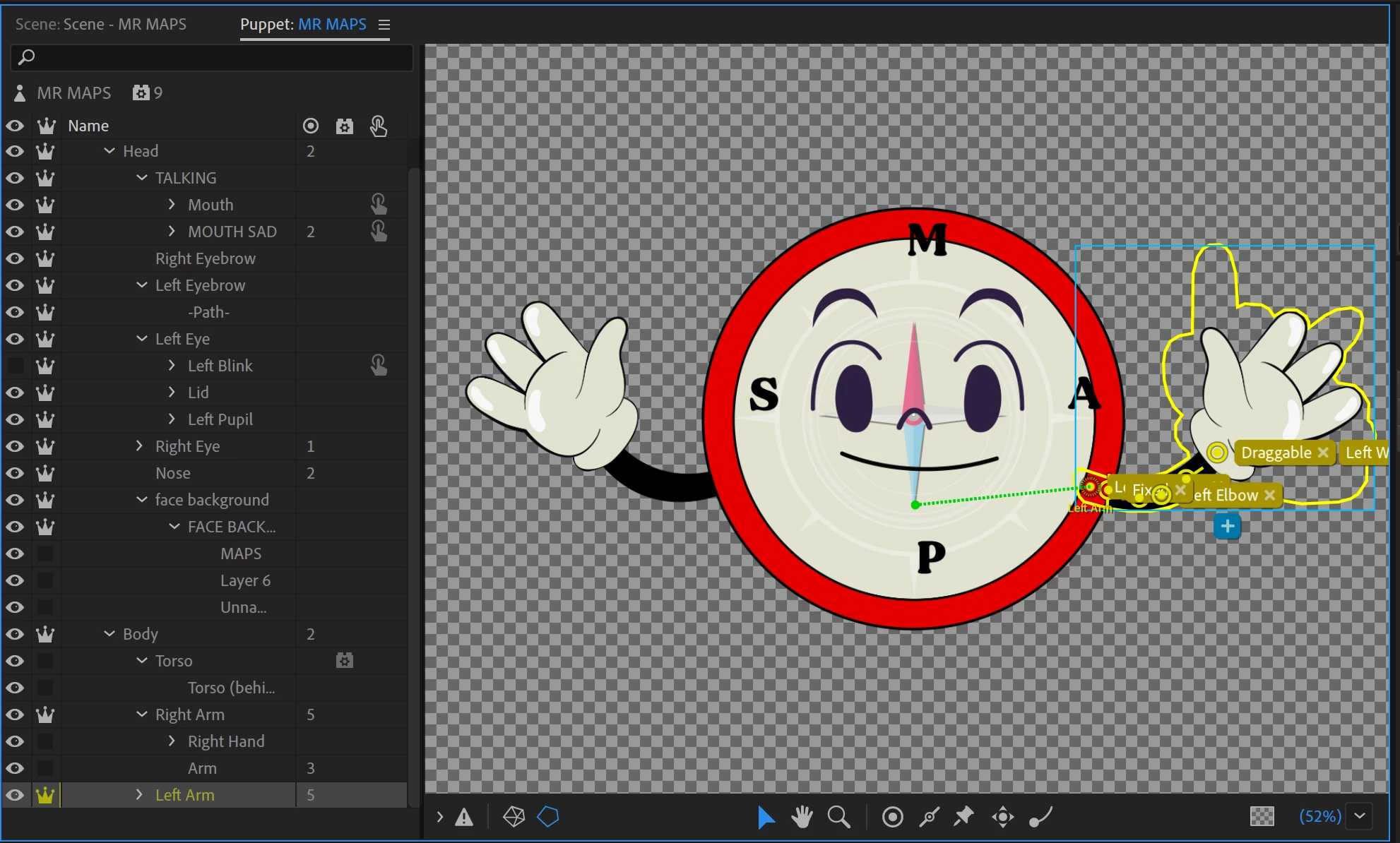Select the Pin tool
This screenshot has height=843, width=1400.
coord(964,817)
